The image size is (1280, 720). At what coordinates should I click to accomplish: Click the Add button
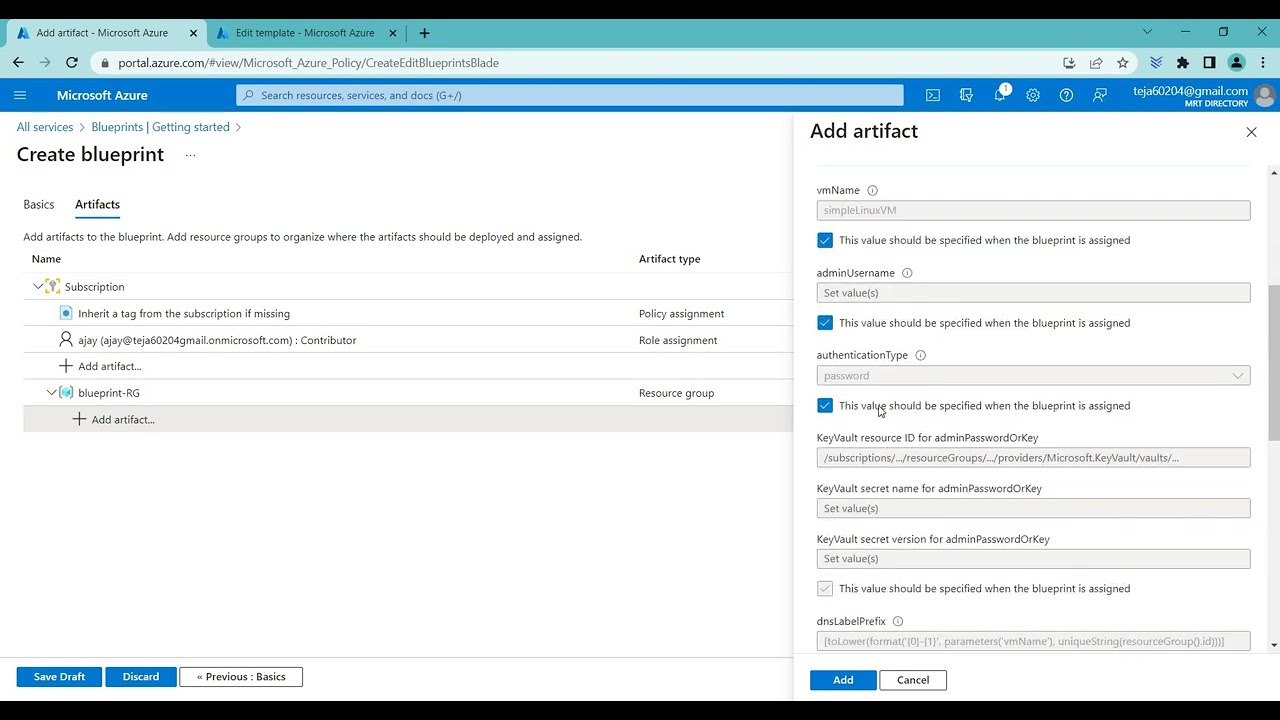click(x=843, y=680)
